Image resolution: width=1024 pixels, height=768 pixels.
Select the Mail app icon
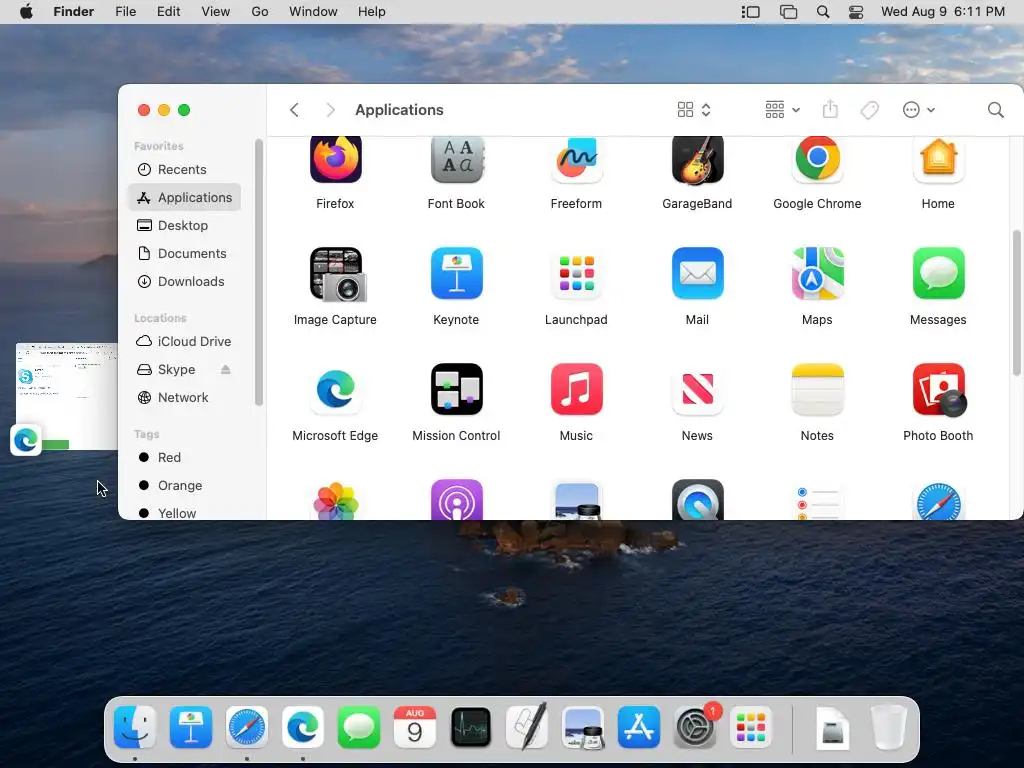[x=697, y=274]
